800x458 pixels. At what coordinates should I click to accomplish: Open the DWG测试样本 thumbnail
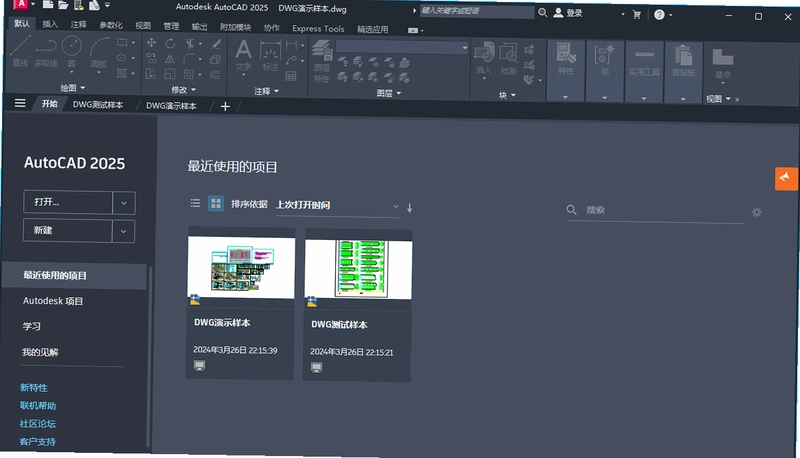pos(358,269)
